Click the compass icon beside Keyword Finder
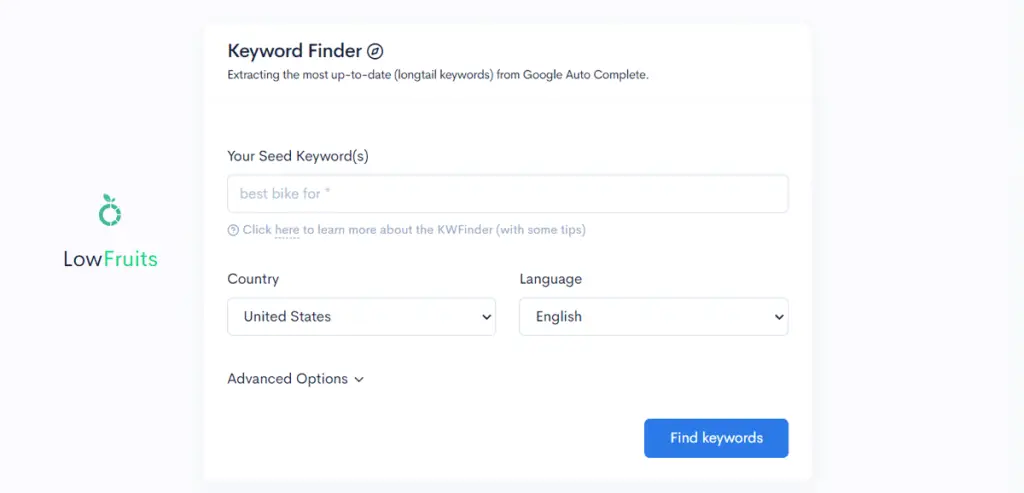Image resolution: width=1024 pixels, height=493 pixels. (x=375, y=51)
